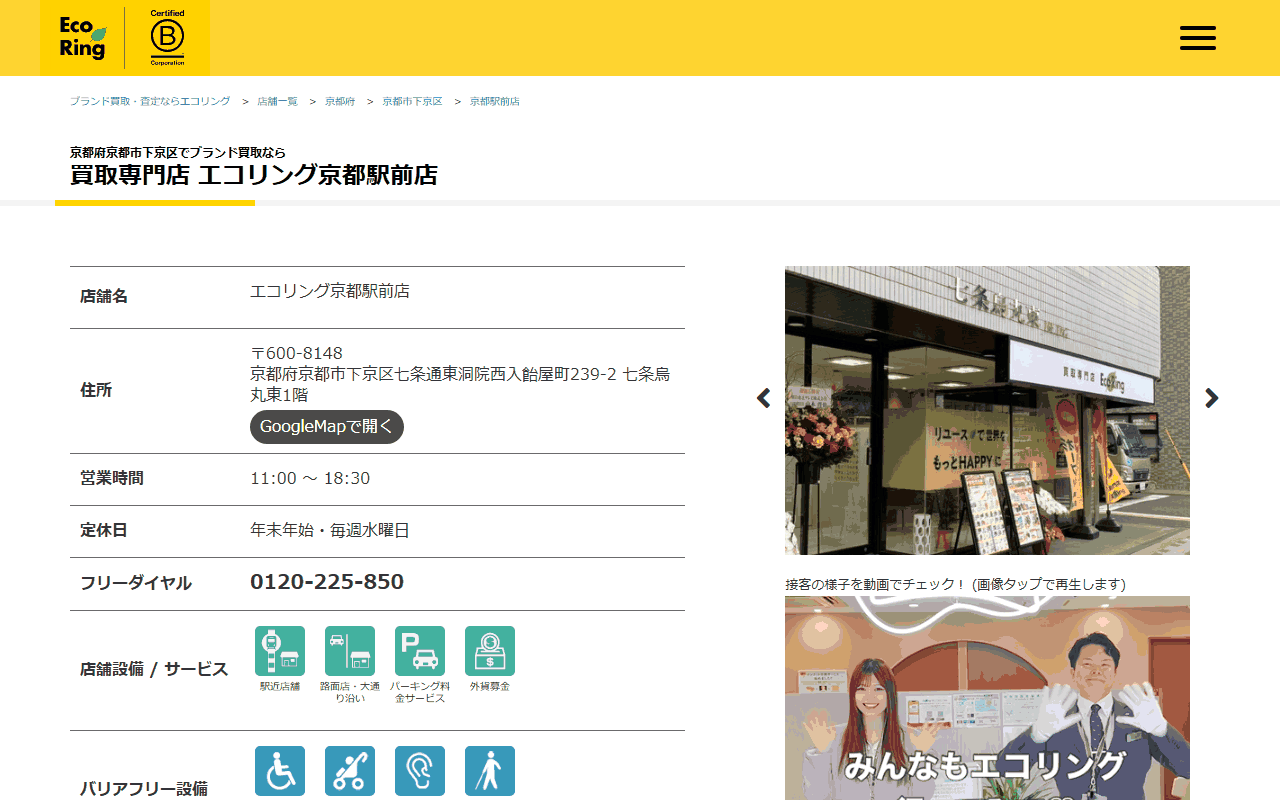The image size is (1280, 800).
Task: Click the Eco Ring logo
Action: click(x=83, y=38)
